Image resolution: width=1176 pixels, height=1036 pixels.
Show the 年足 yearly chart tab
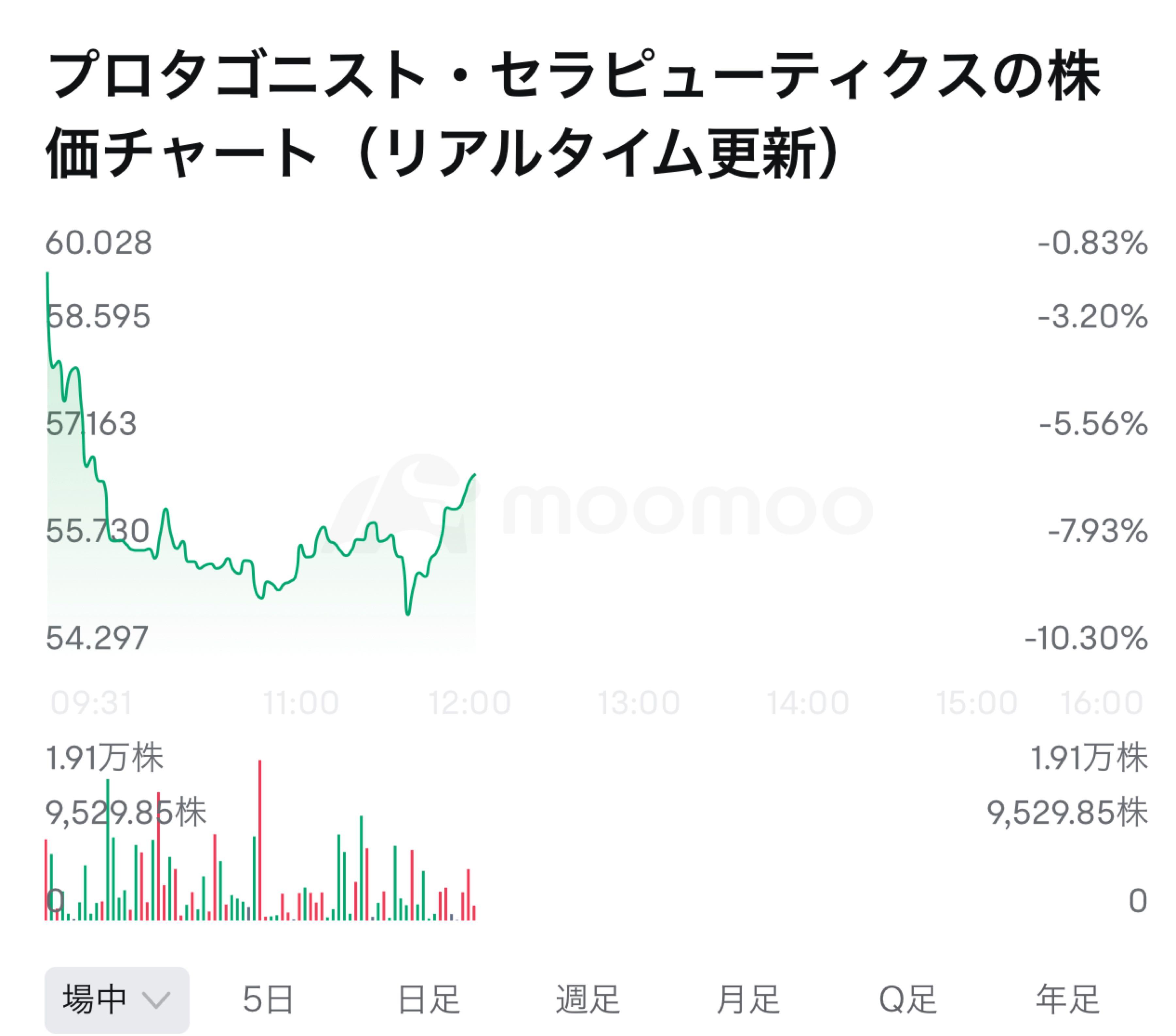[1068, 1000]
